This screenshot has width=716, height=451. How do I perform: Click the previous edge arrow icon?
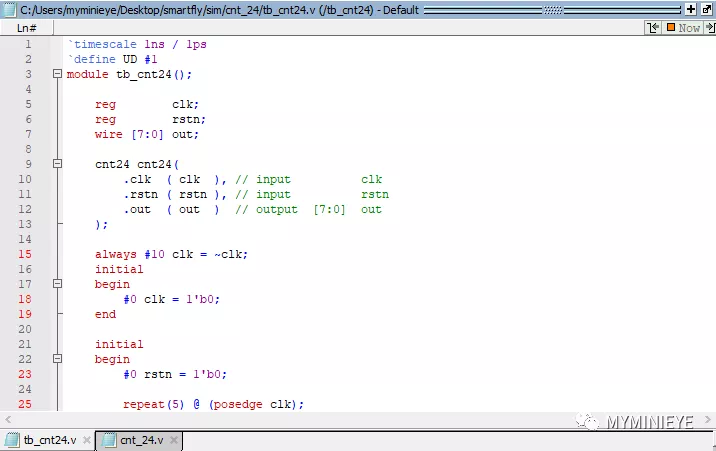point(653,28)
